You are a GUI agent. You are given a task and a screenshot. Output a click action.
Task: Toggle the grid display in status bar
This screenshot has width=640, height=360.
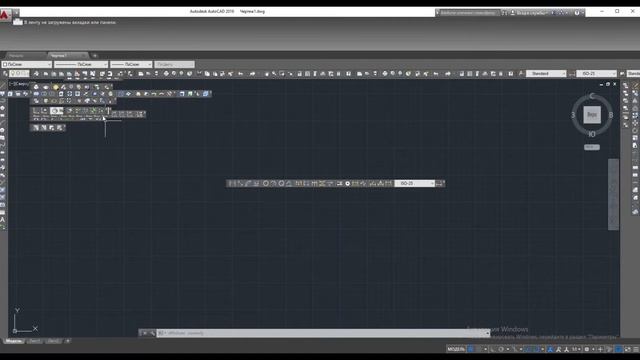pyautogui.click(x=471, y=349)
